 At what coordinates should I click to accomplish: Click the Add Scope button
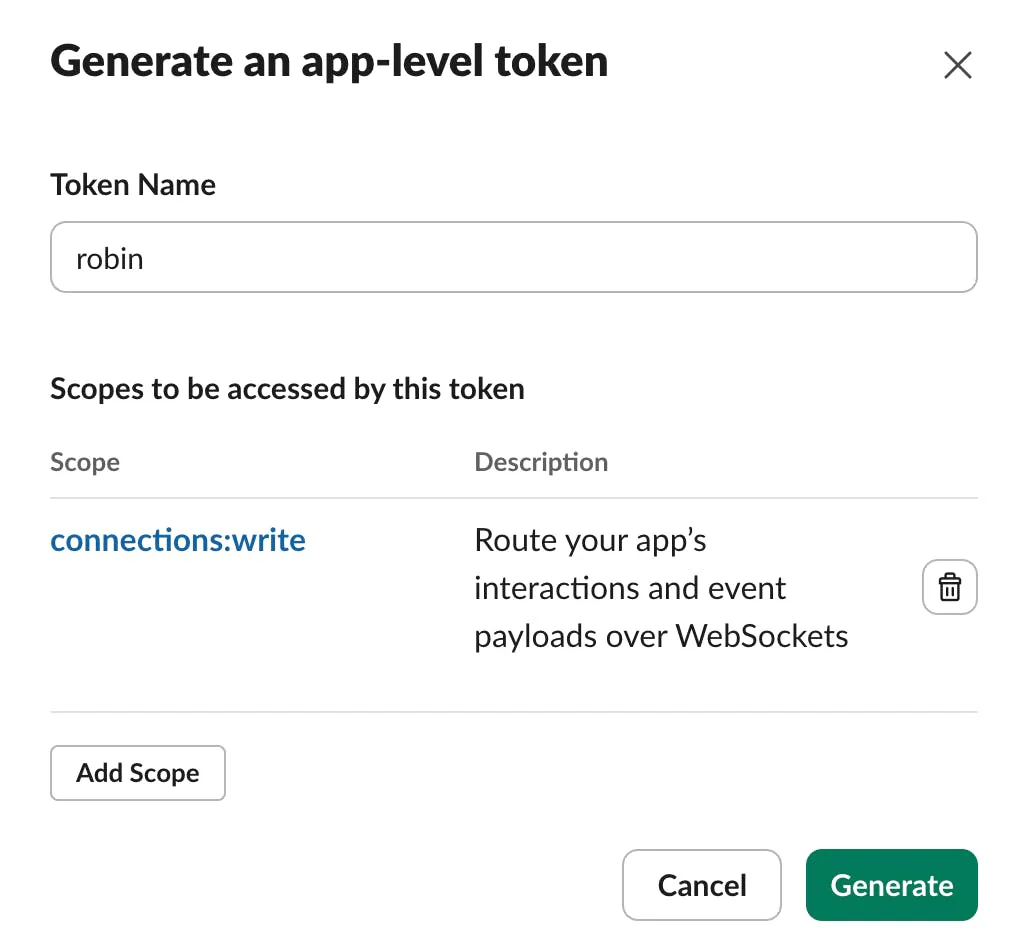click(x=138, y=773)
